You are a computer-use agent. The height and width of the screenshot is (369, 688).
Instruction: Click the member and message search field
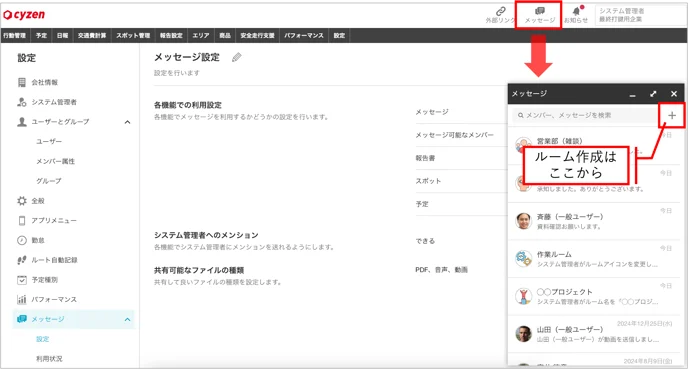click(585, 115)
